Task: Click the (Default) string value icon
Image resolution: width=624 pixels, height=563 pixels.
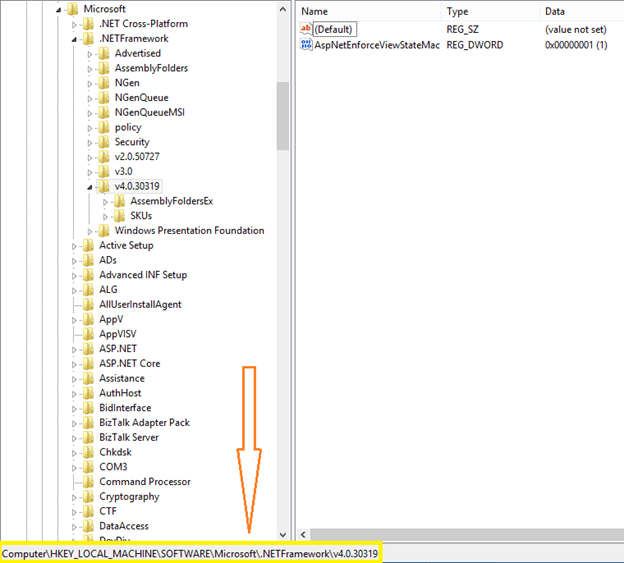Action: click(306, 29)
